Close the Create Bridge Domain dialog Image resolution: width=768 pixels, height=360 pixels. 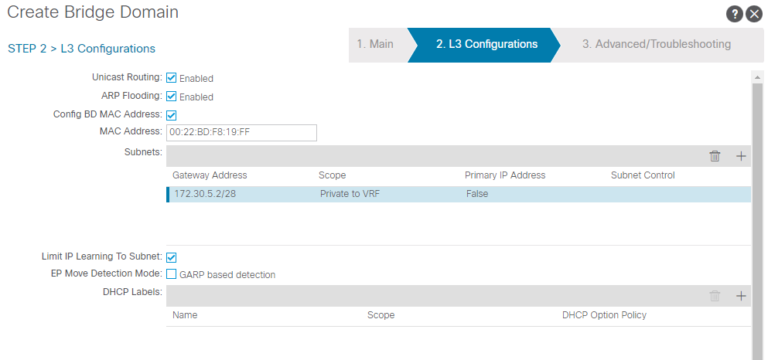click(753, 15)
